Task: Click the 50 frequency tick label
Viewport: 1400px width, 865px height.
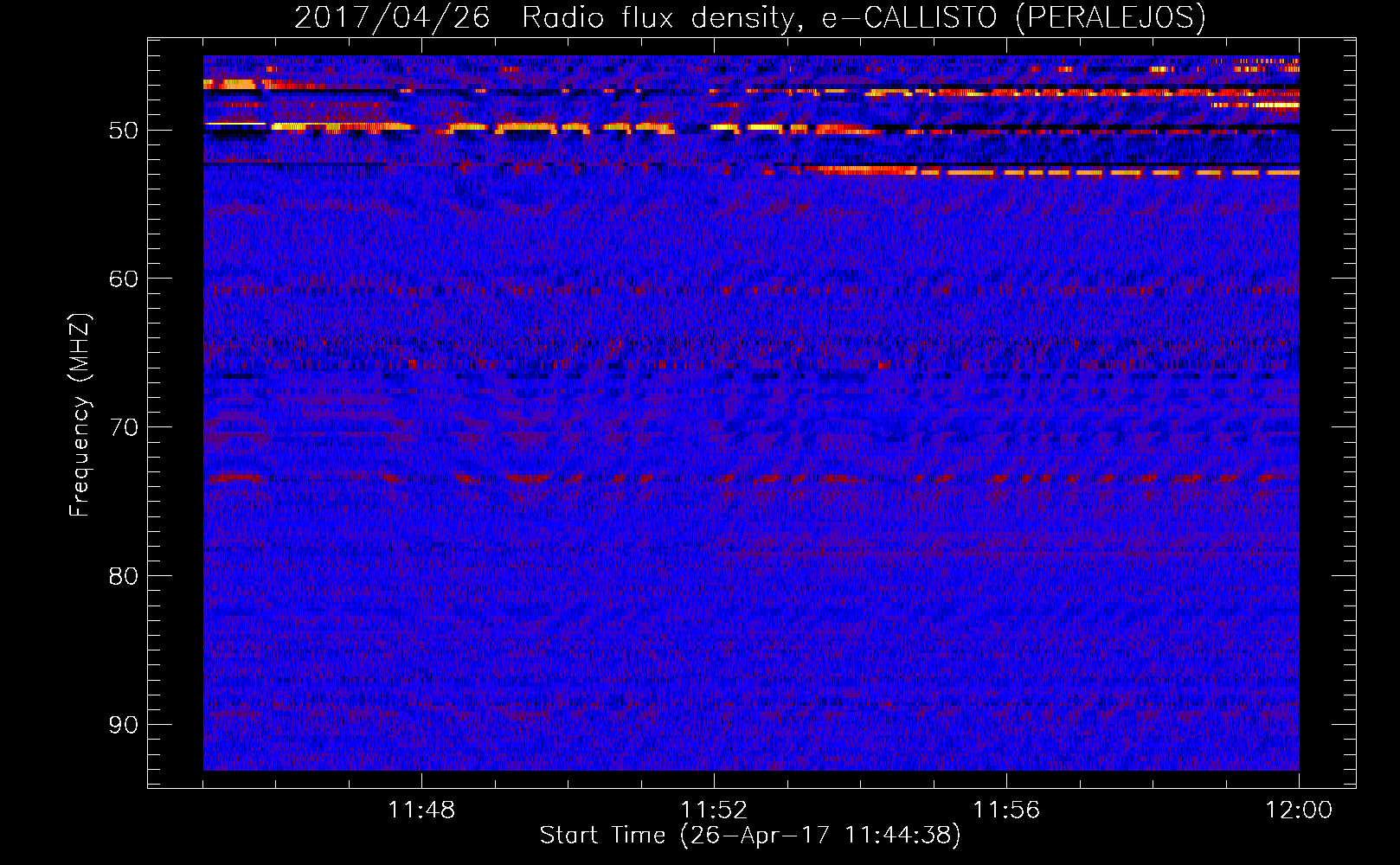Action: [123, 130]
